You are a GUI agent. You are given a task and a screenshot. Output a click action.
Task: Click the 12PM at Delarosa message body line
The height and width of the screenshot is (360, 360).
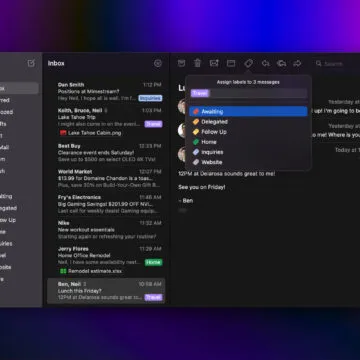227,174
